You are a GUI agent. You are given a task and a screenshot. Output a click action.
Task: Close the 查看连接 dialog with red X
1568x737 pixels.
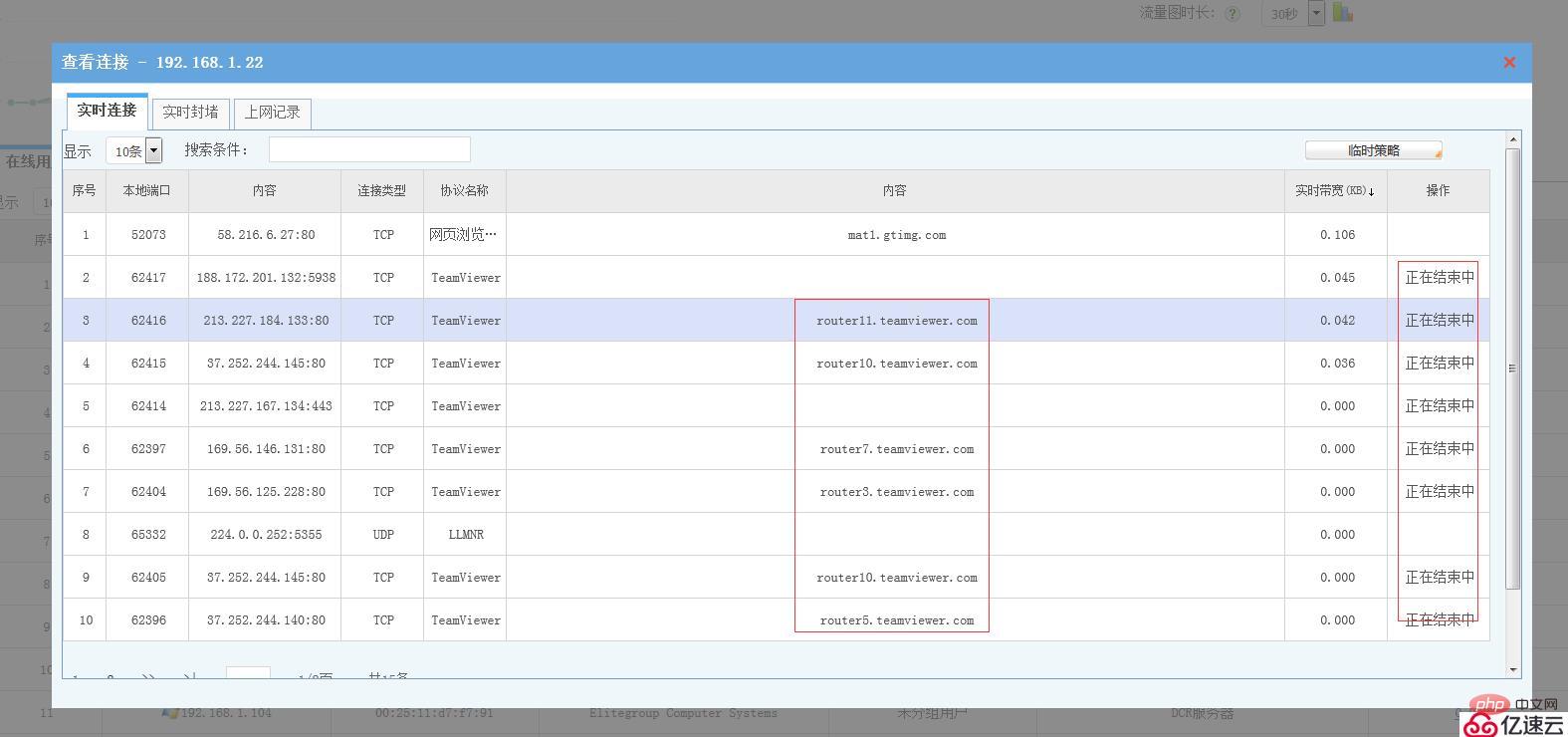click(x=1509, y=62)
